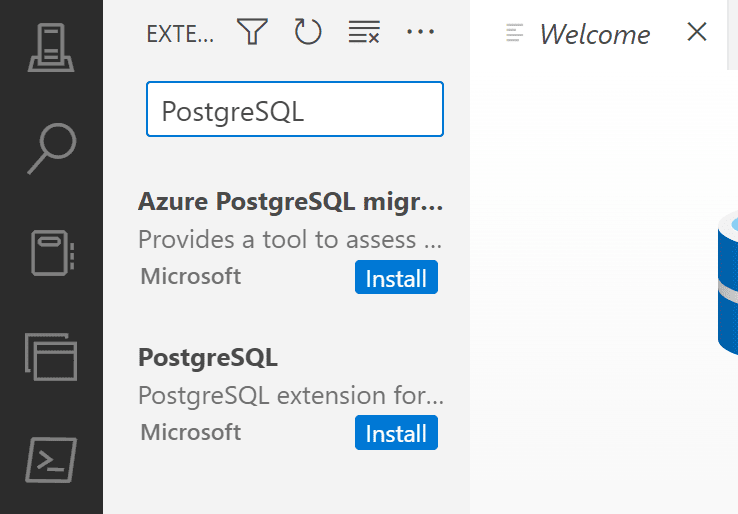738x514 pixels.
Task: Click Microsoft publisher under Azure PostgreSQL migration
Action: pos(191,276)
